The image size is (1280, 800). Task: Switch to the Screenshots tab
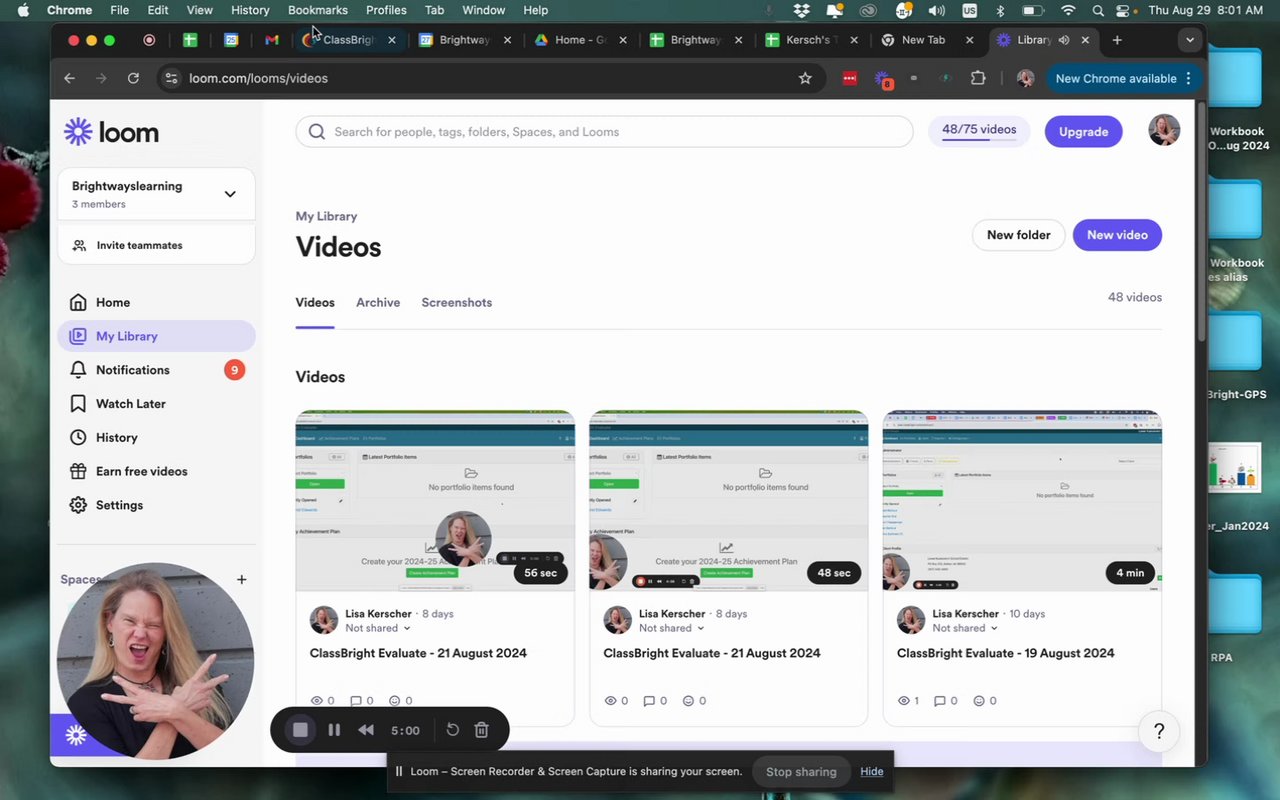pyautogui.click(x=456, y=302)
